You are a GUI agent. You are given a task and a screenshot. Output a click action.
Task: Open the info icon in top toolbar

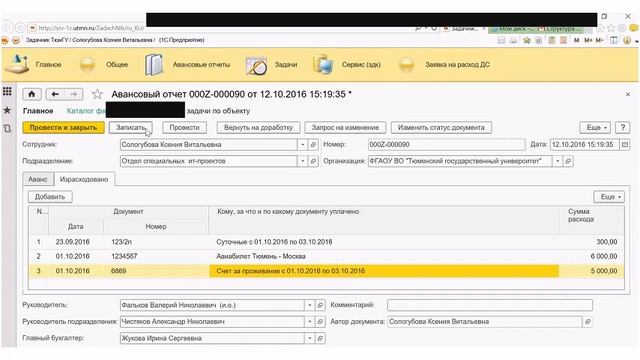coord(627,40)
